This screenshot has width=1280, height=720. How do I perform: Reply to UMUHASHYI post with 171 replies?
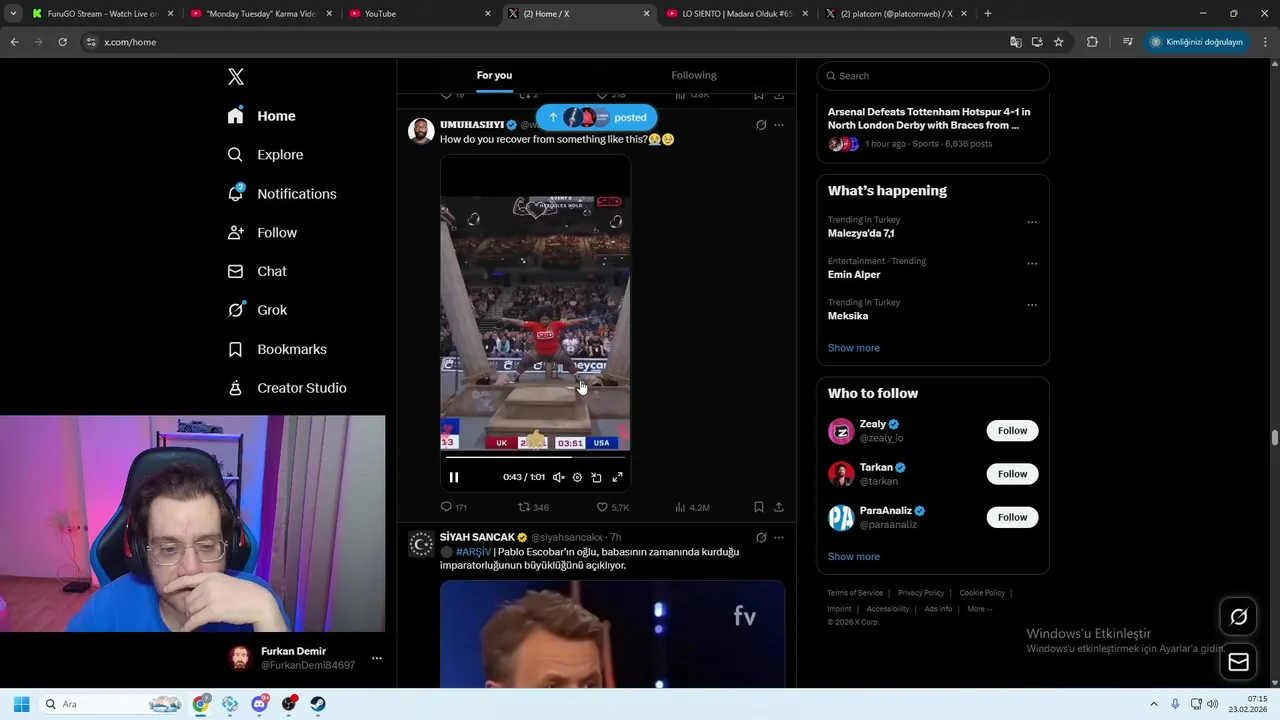pos(454,507)
